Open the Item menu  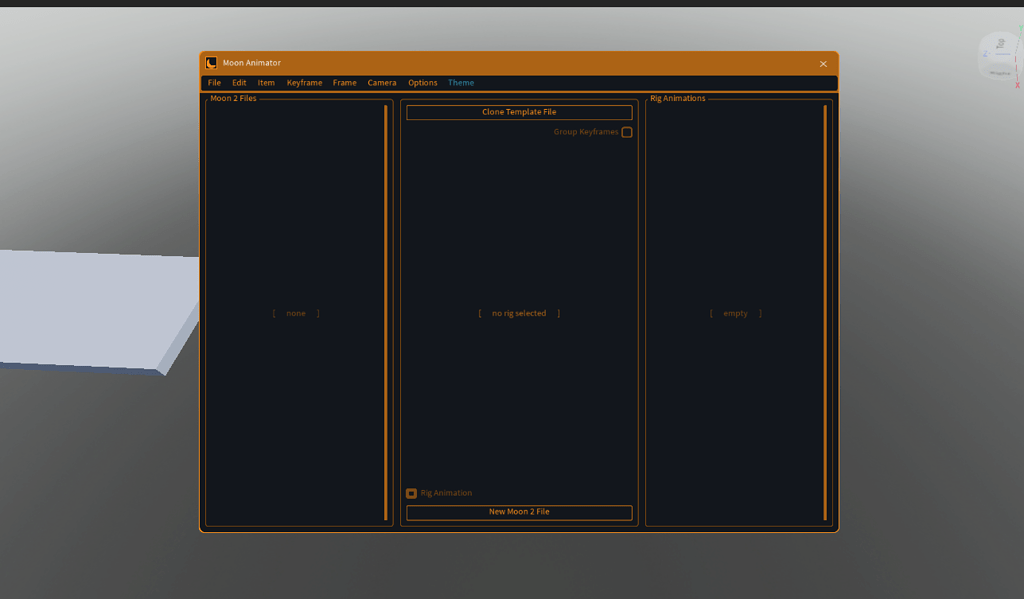click(265, 82)
